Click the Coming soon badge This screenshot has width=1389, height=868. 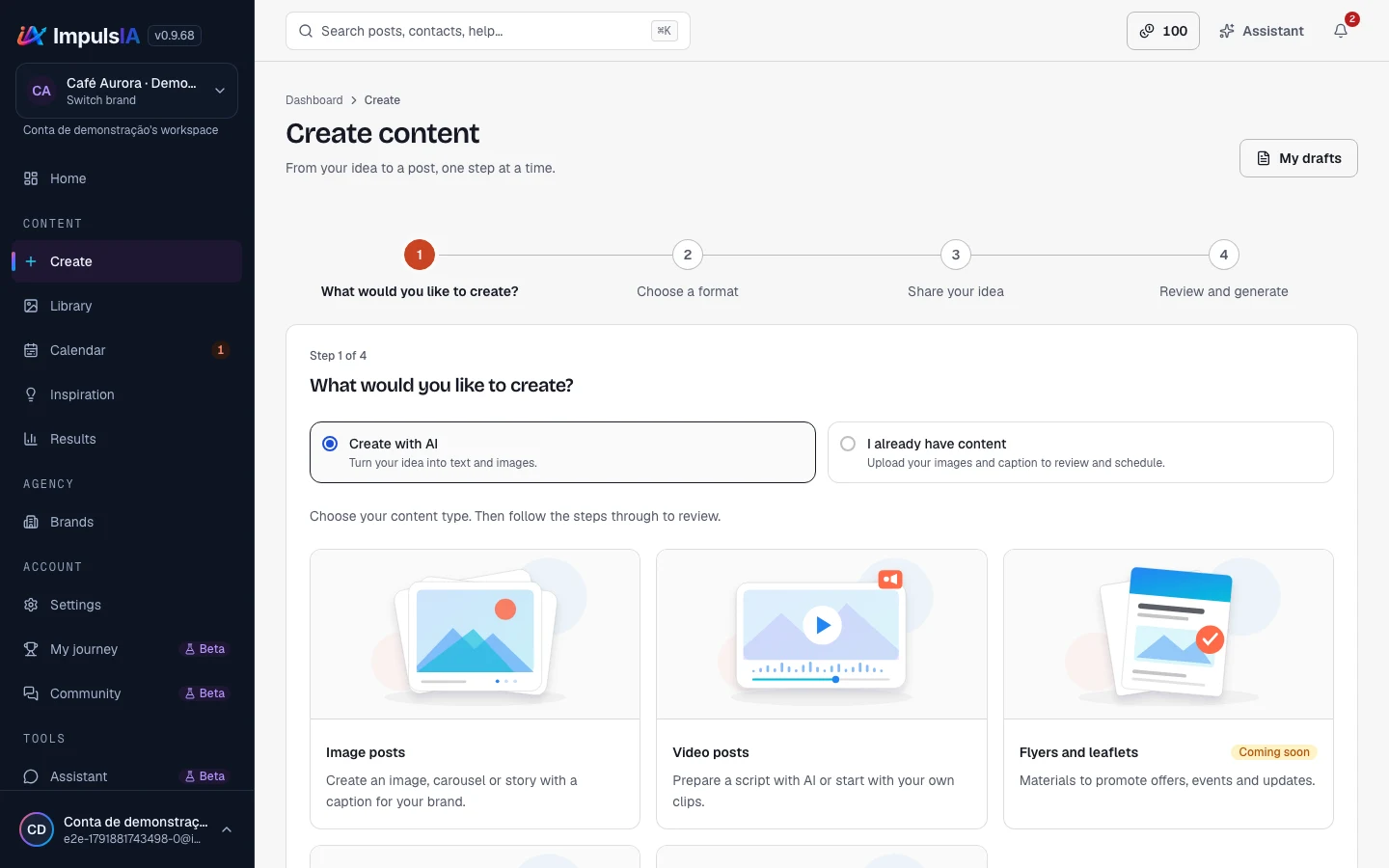click(x=1274, y=752)
